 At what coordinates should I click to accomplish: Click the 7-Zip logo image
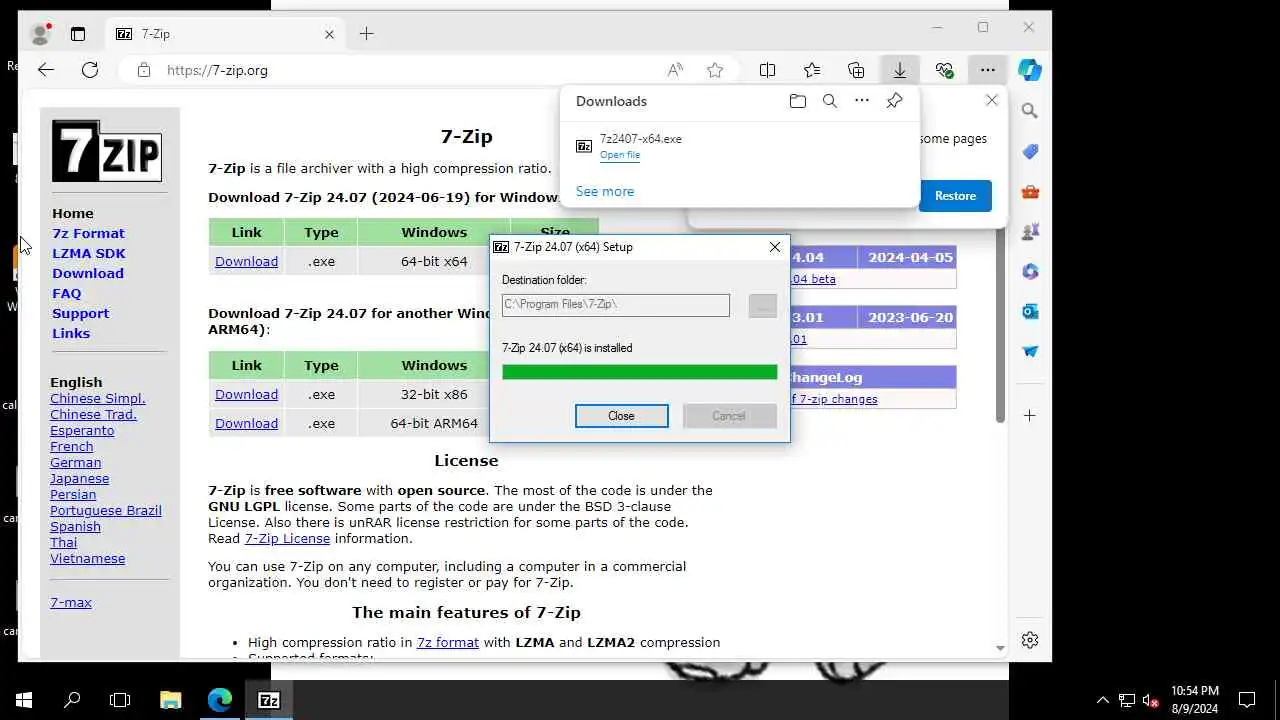coord(107,151)
